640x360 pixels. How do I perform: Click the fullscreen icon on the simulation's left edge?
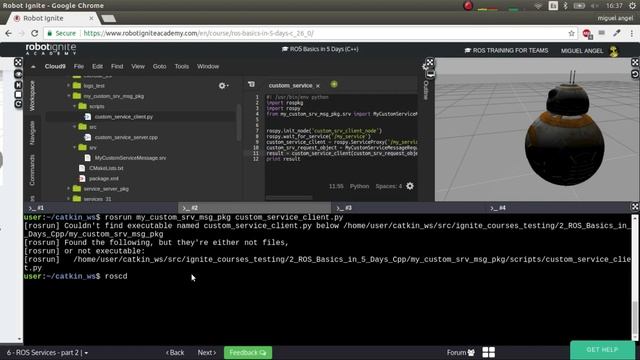click(x=430, y=62)
